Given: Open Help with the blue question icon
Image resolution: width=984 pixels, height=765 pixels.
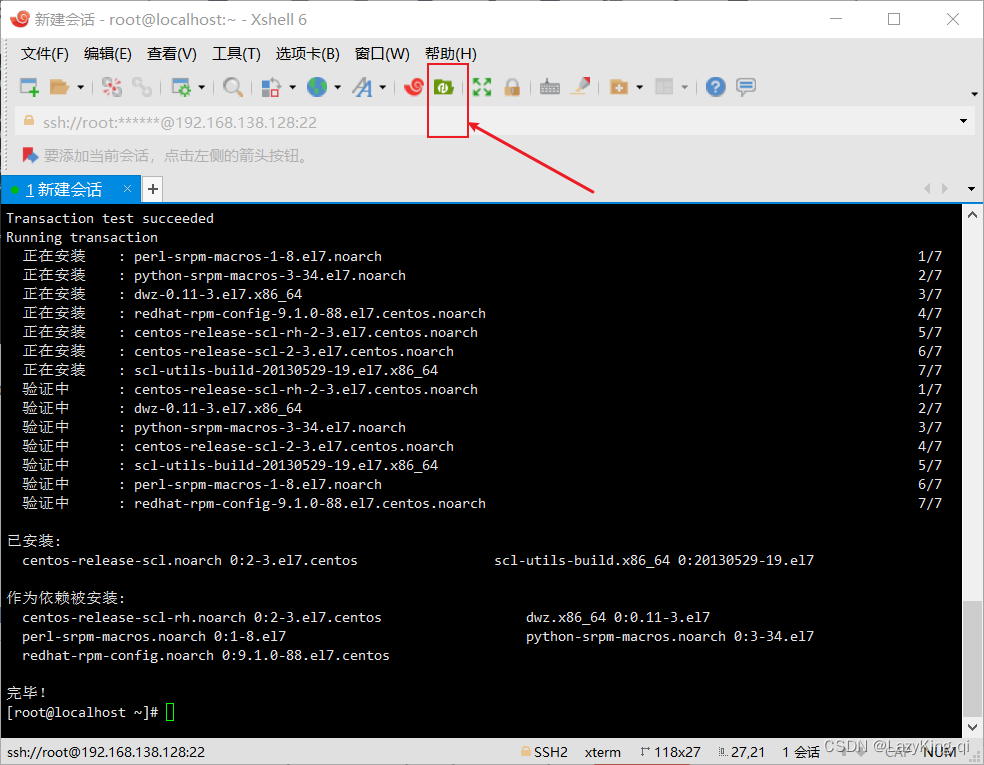Looking at the screenshot, I should (x=715, y=87).
